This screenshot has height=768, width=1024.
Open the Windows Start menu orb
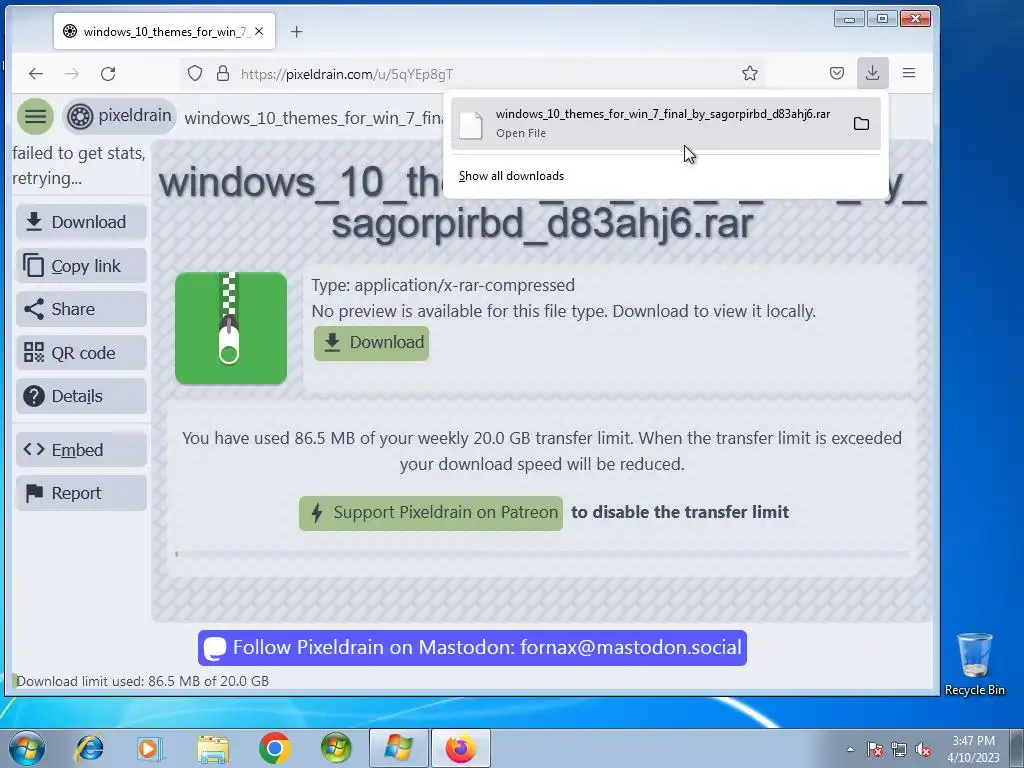coord(27,748)
